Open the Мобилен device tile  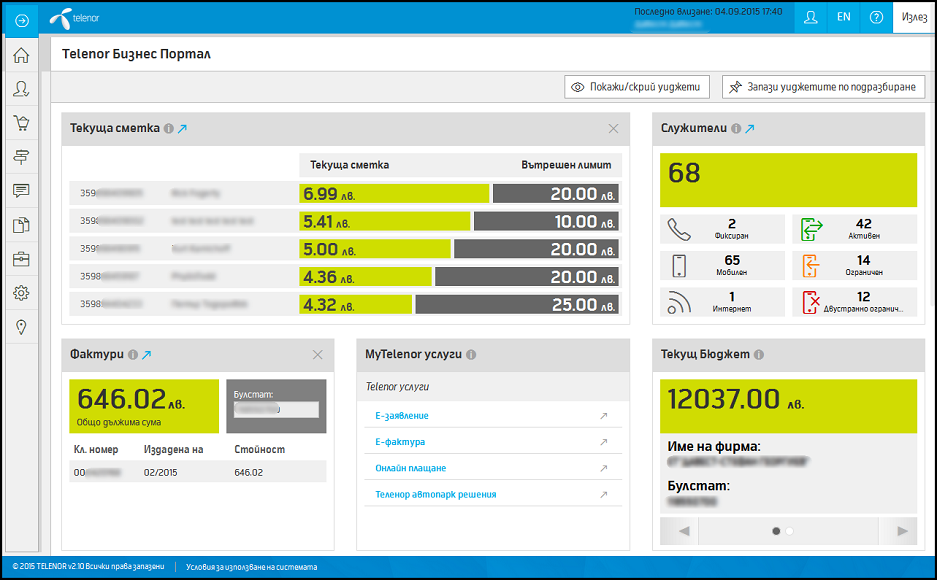(x=722, y=265)
